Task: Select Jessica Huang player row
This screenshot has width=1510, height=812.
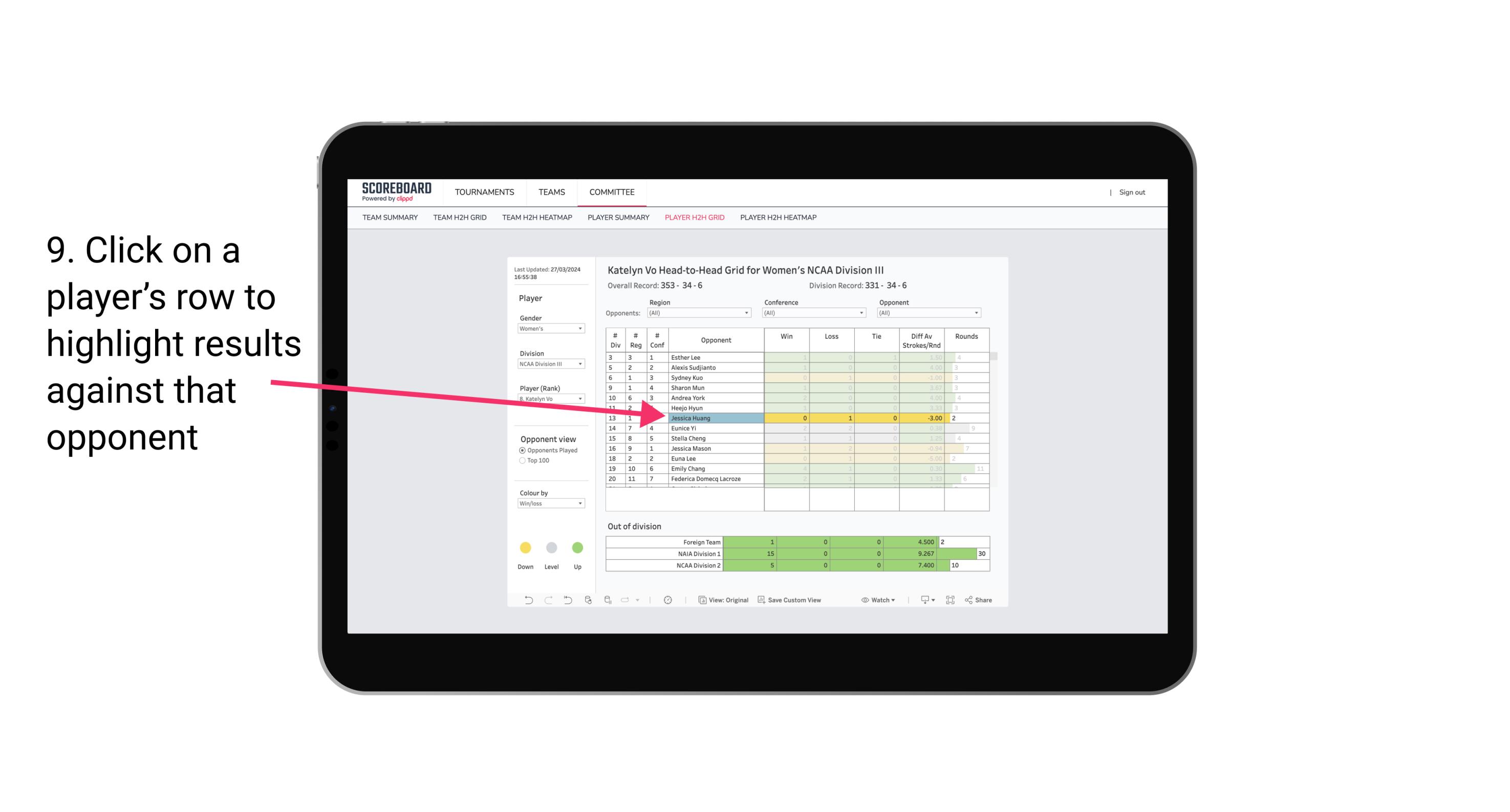Action: click(713, 417)
